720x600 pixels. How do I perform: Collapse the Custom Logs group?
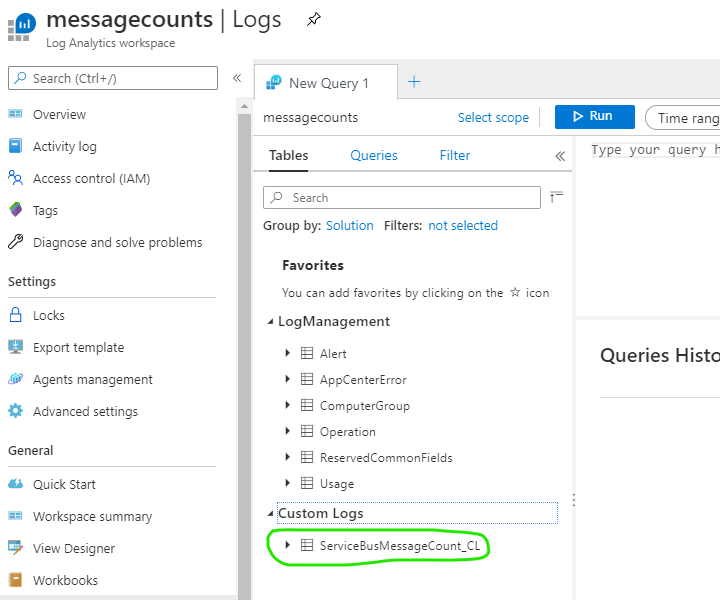tap(270, 514)
